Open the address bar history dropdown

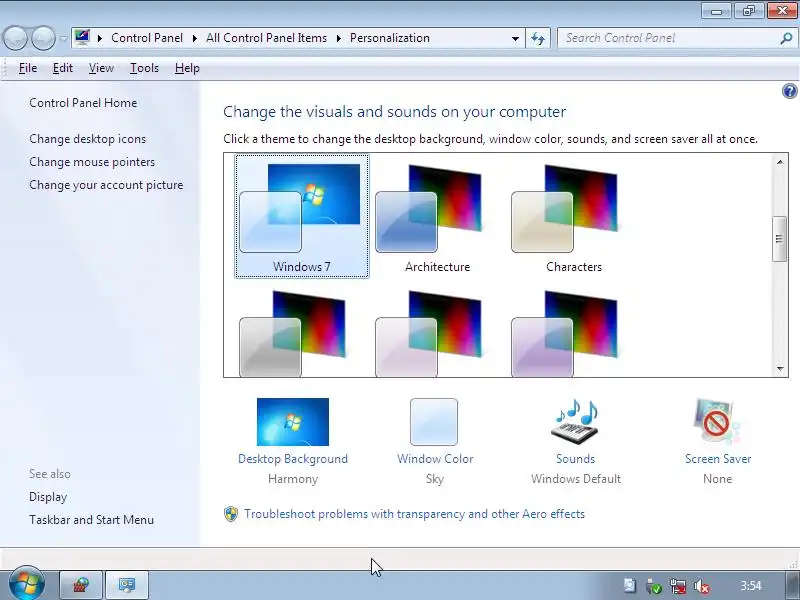515,38
